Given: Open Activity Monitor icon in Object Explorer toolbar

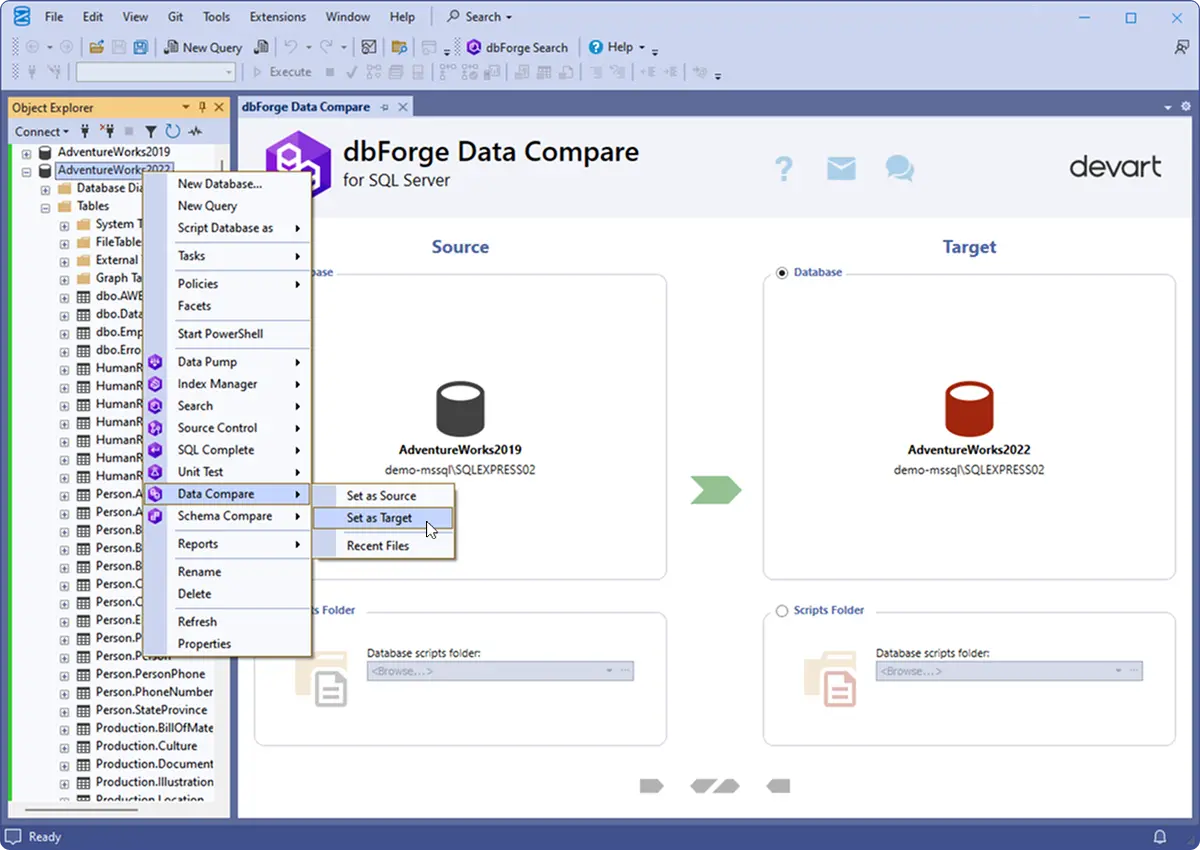Looking at the screenshot, I should pos(195,131).
